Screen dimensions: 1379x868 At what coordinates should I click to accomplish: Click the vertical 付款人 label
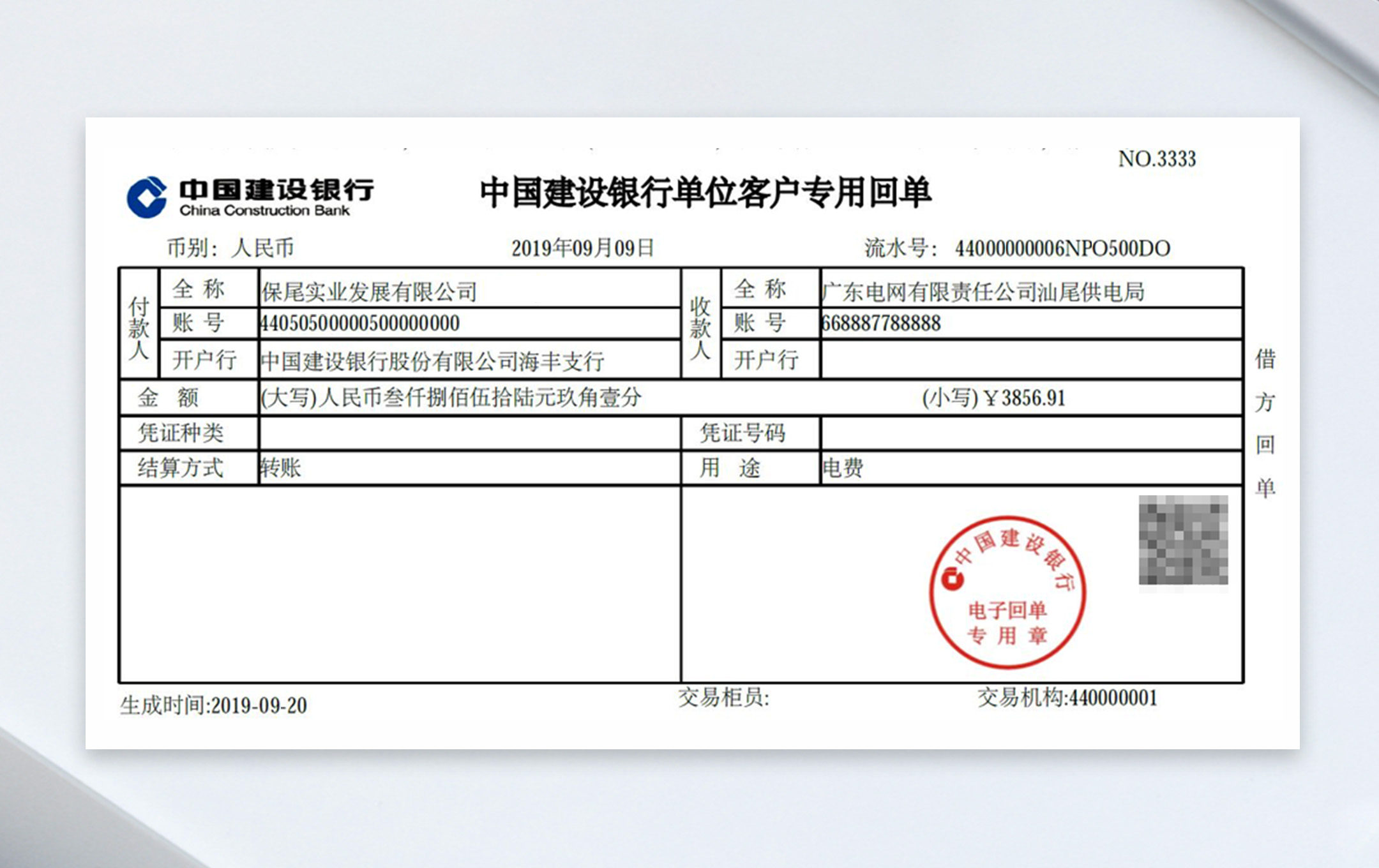pyautogui.click(x=139, y=328)
